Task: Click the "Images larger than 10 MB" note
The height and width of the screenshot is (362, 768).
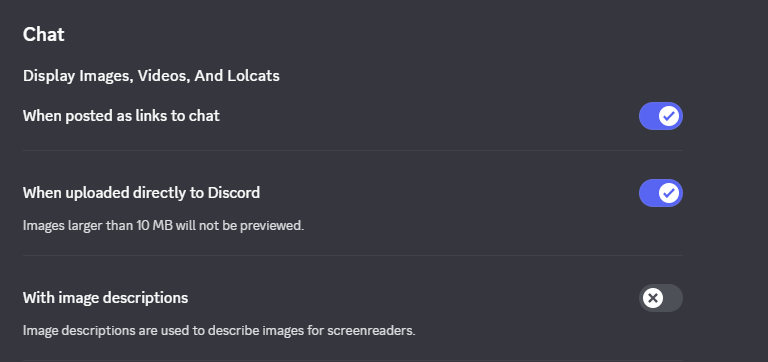Action: (x=163, y=226)
